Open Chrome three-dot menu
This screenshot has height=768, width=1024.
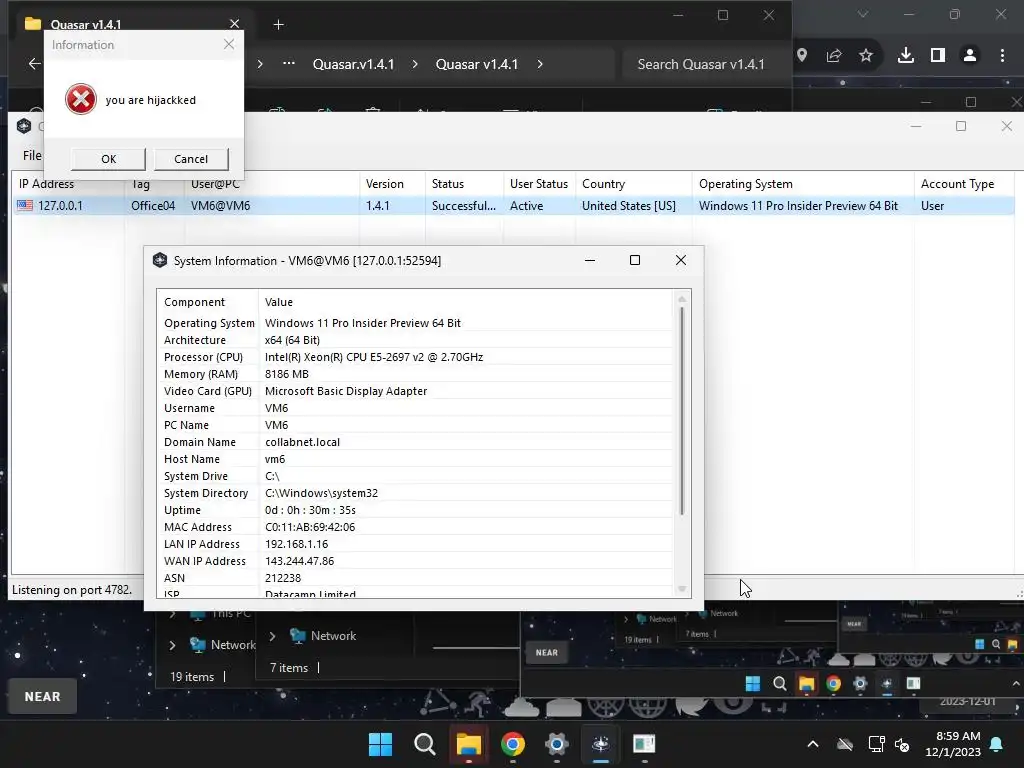point(1002,56)
